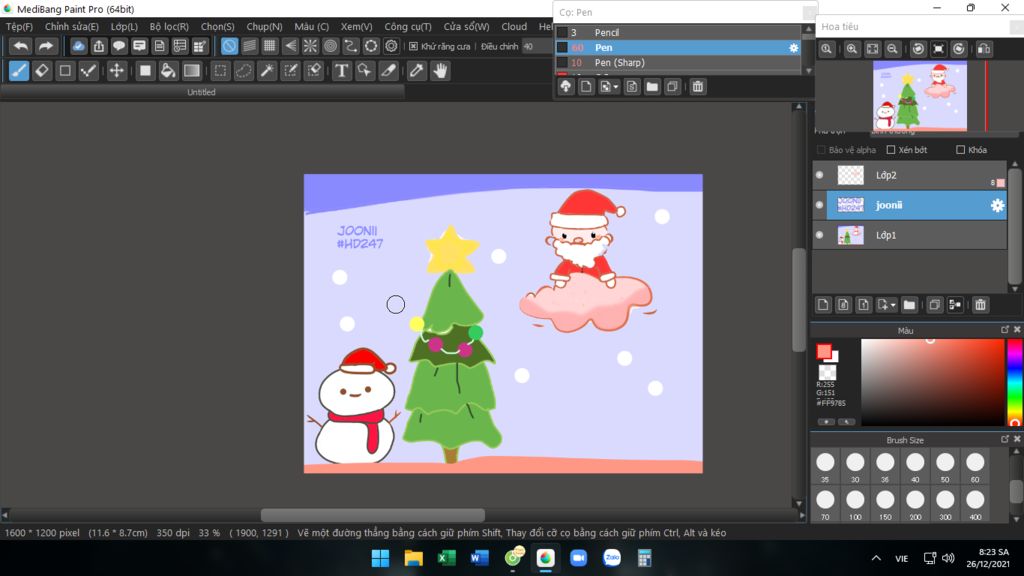
Task: Open the Pen brush settings gear
Action: [x=793, y=48]
